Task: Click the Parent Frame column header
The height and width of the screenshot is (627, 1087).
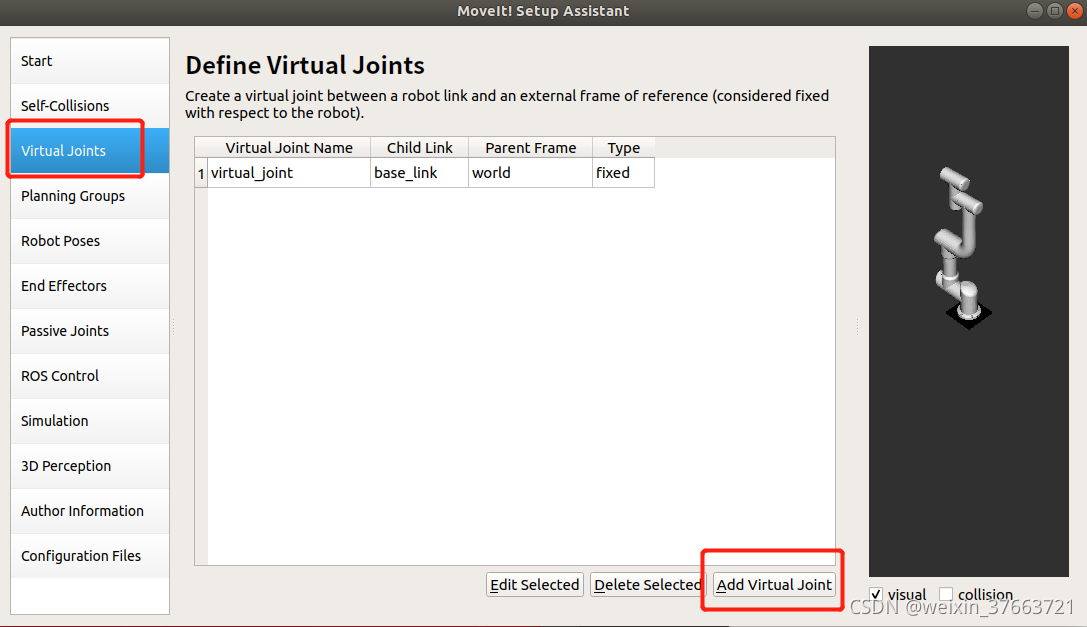Action: point(530,148)
